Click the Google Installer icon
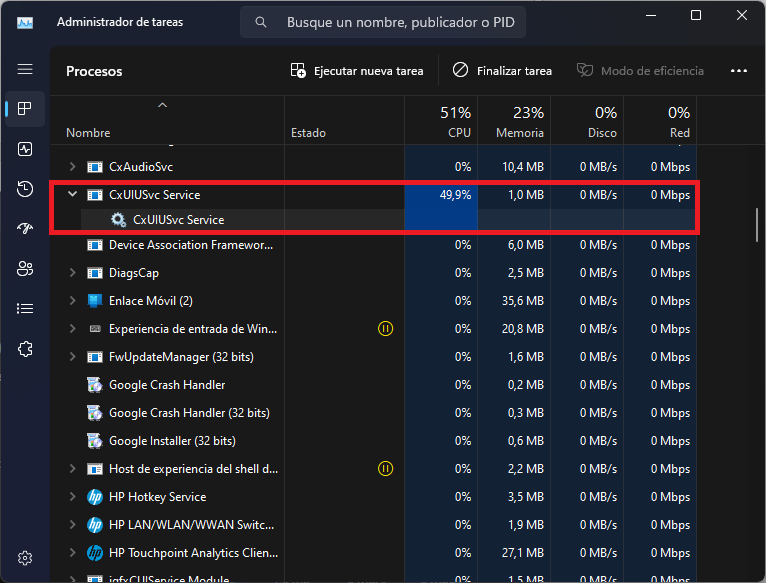The width and height of the screenshot is (766, 583). [95, 441]
